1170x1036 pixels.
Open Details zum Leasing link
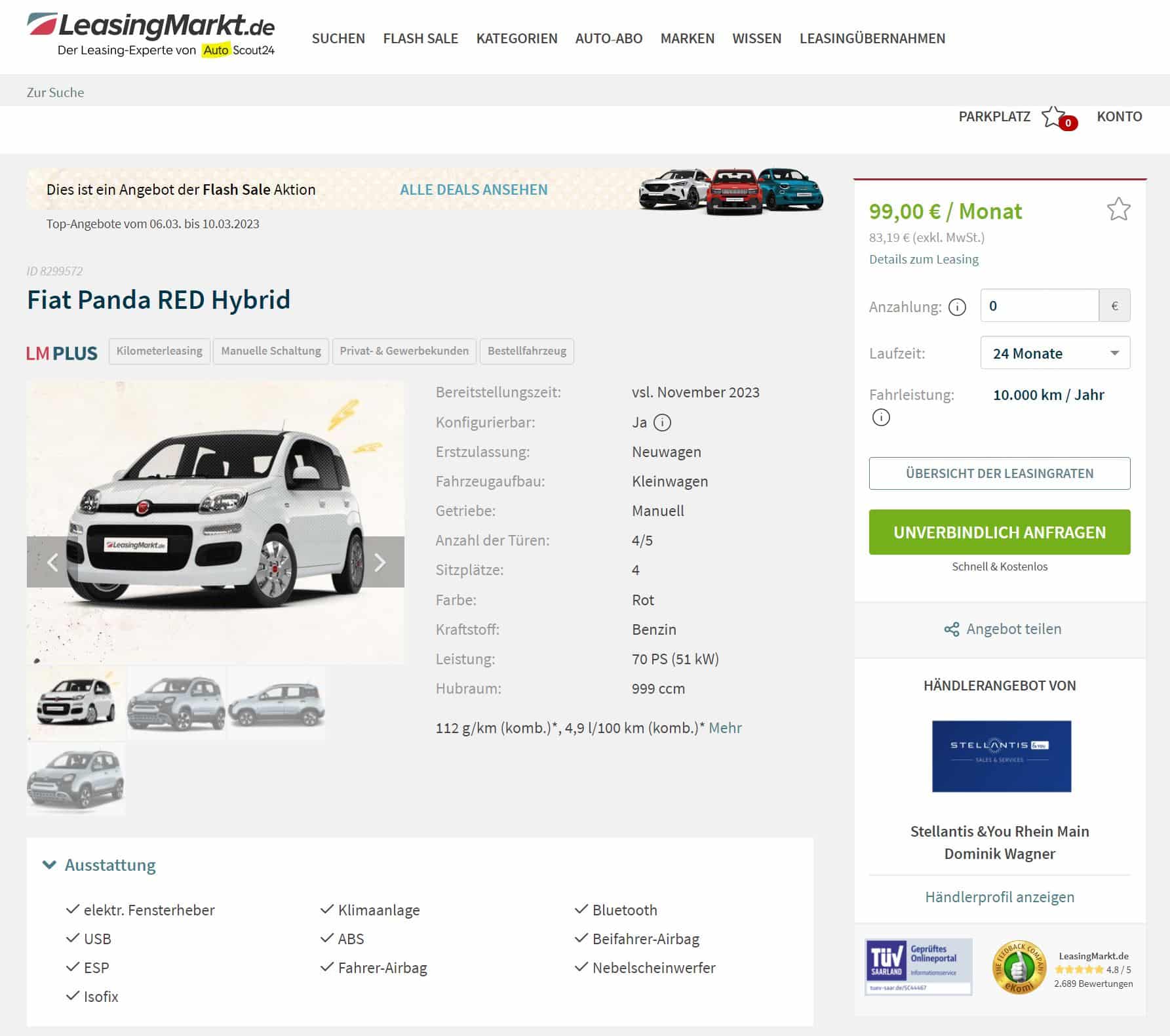coord(924,259)
